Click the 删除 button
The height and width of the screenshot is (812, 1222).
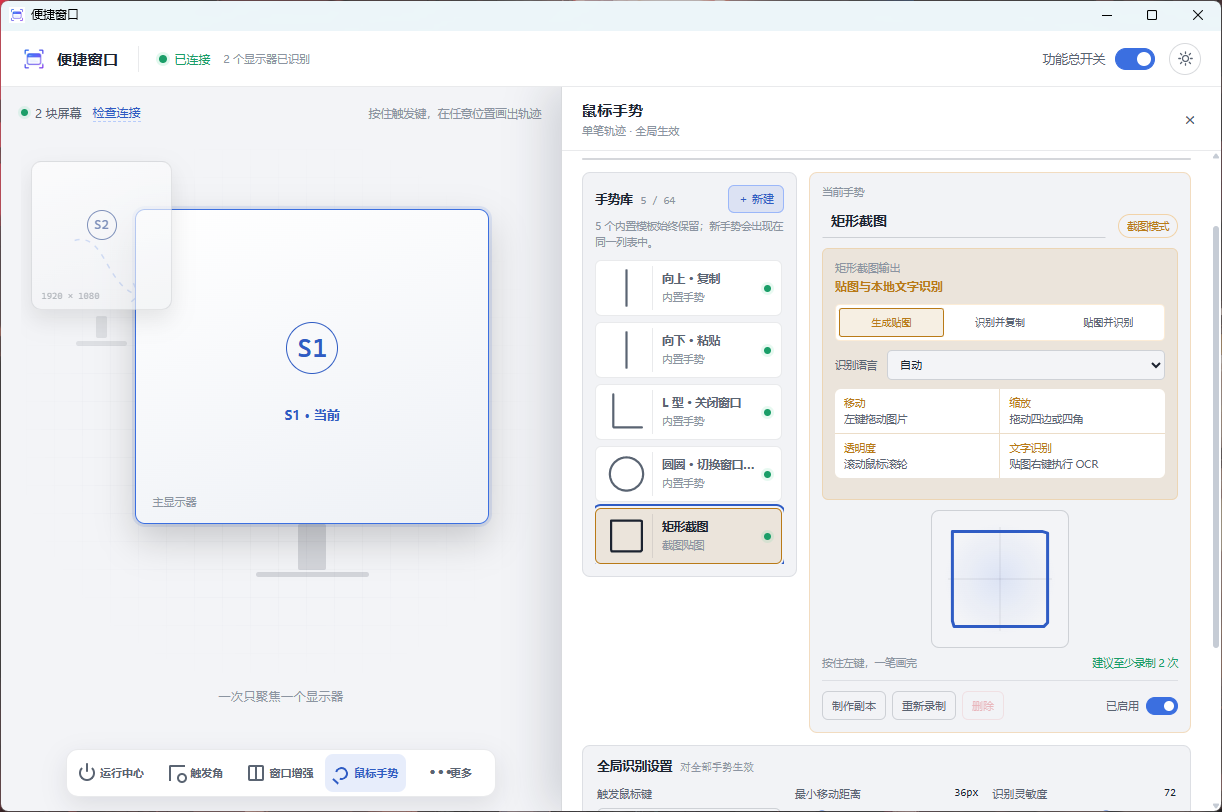pyautogui.click(x=983, y=705)
